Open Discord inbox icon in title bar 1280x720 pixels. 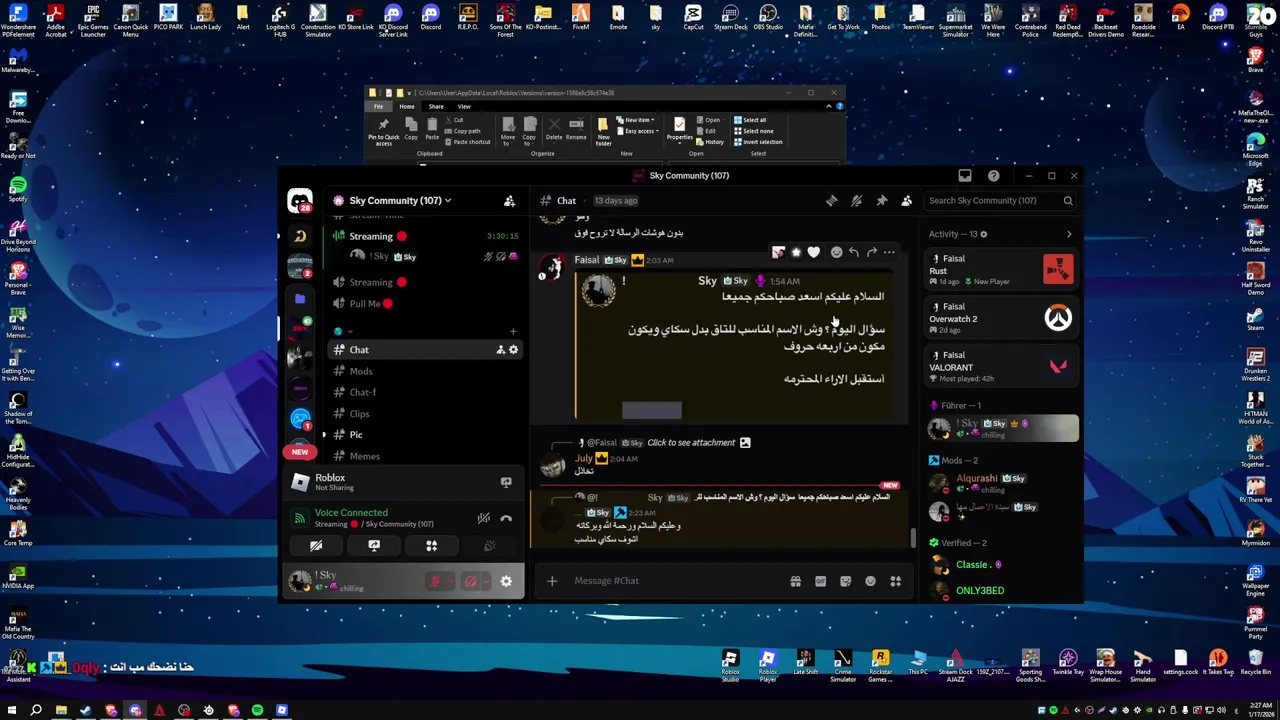click(x=964, y=176)
